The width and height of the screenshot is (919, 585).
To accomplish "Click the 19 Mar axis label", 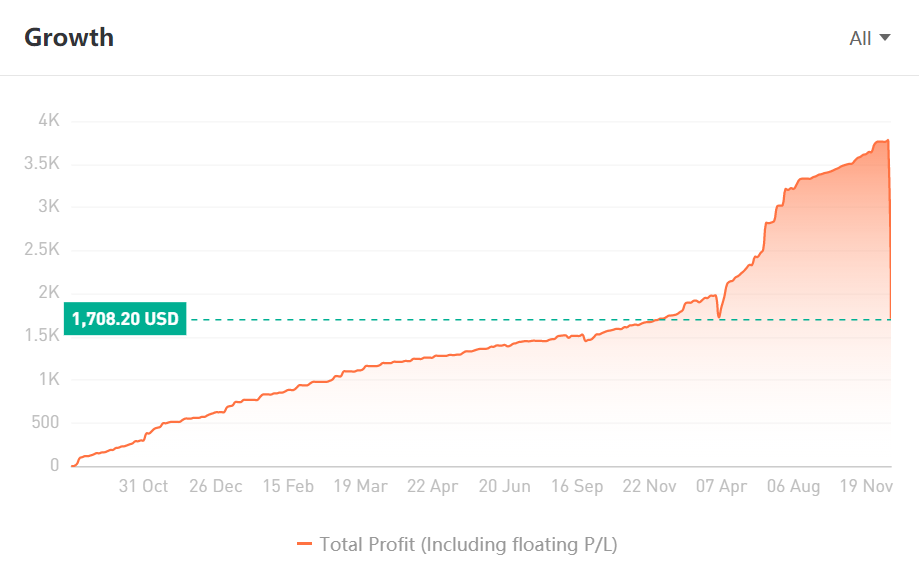I will (x=360, y=486).
